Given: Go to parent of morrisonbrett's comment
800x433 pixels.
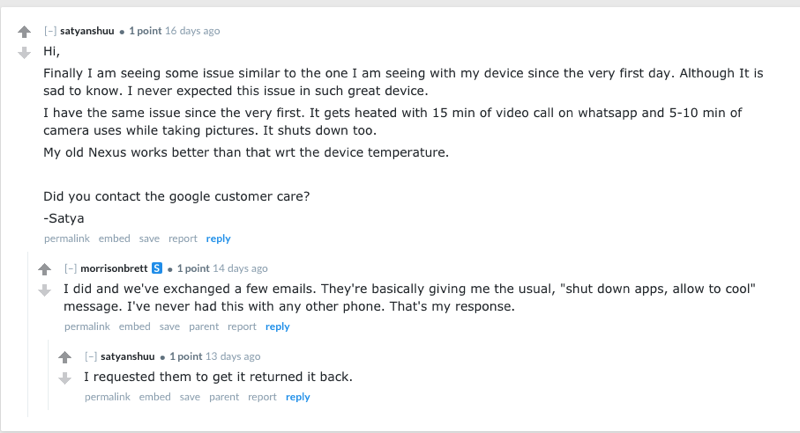Looking at the screenshot, I should 204,327.
